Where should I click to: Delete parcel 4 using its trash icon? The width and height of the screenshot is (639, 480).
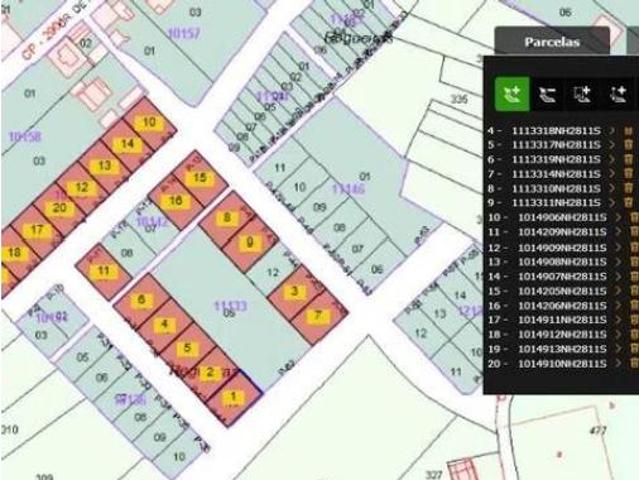628,131
